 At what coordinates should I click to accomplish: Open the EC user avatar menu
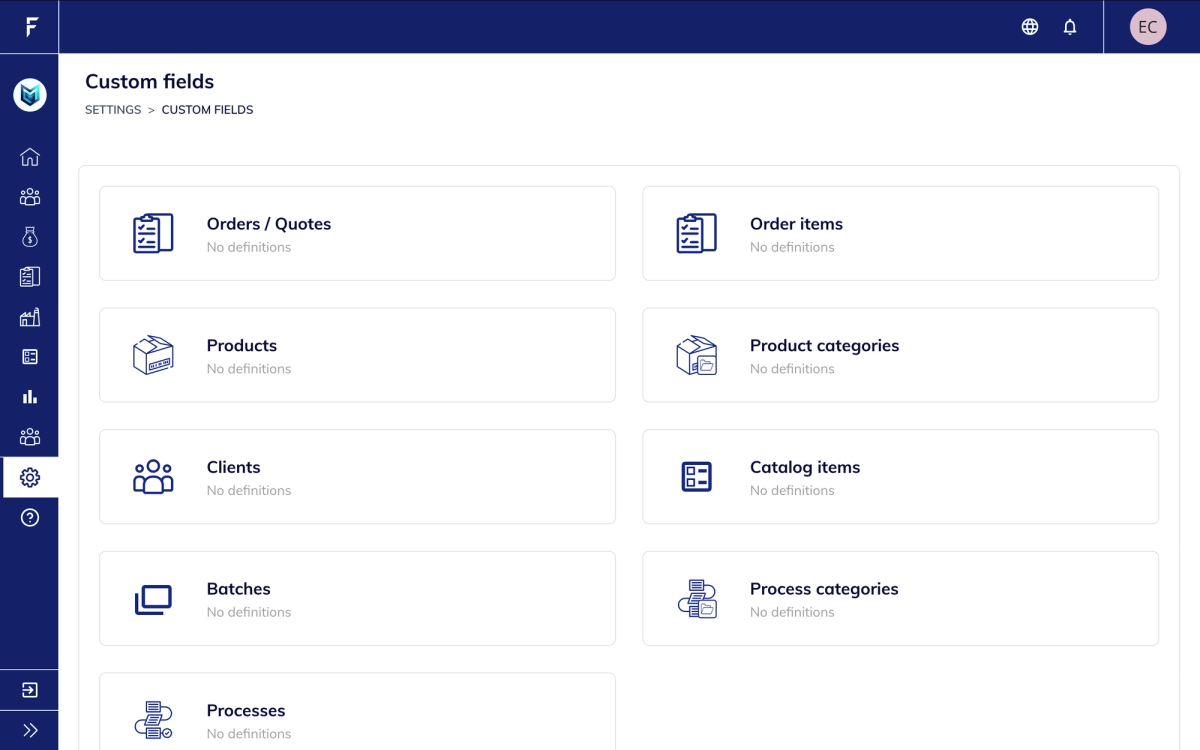[1148, 27]
